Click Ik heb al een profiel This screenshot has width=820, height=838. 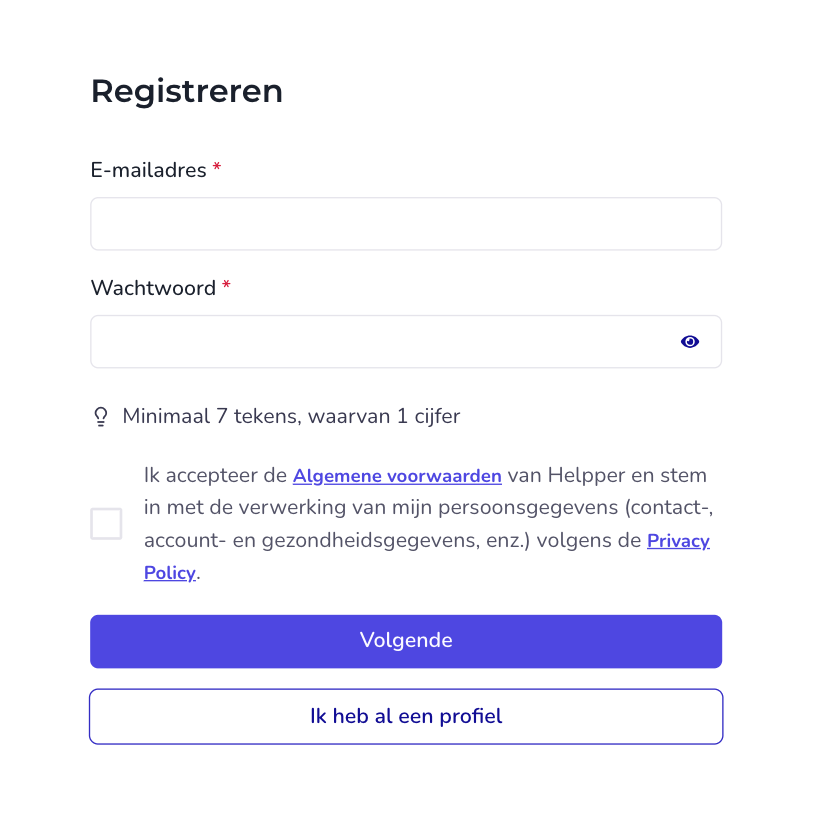coord(406,716)
